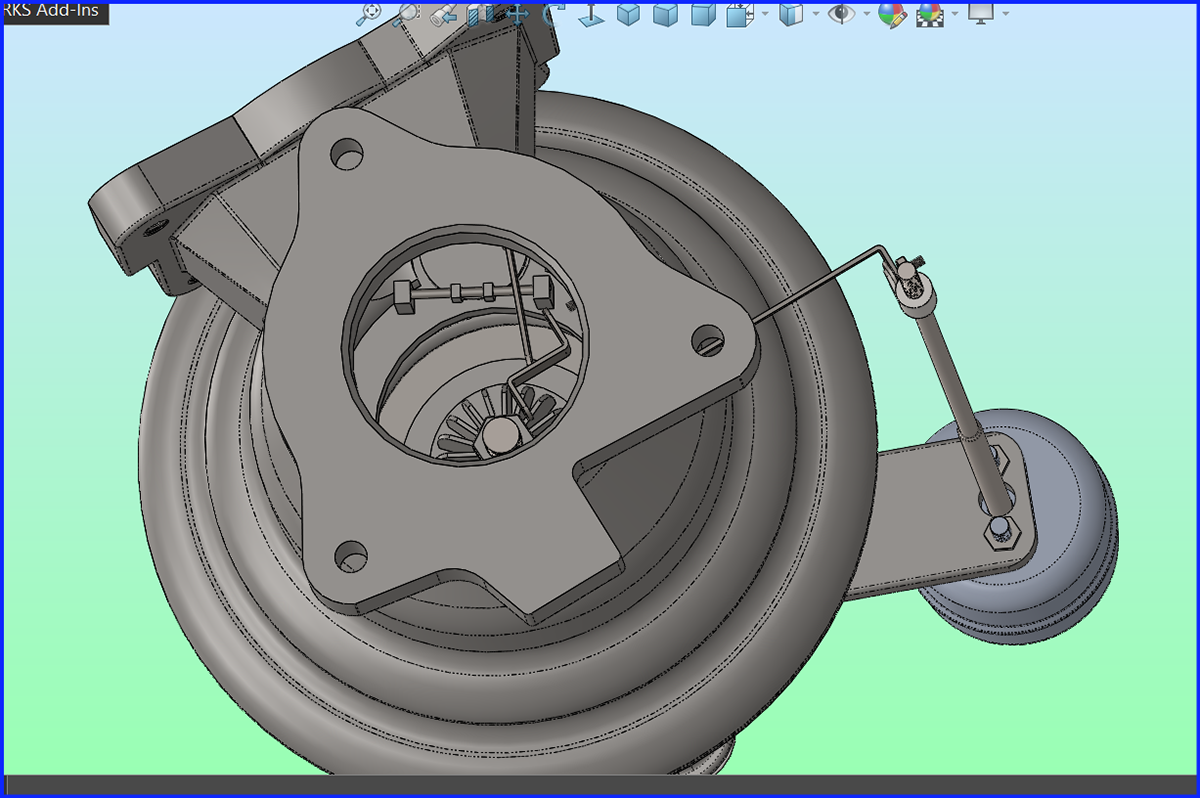Go back to Previous View

(444, 13)
